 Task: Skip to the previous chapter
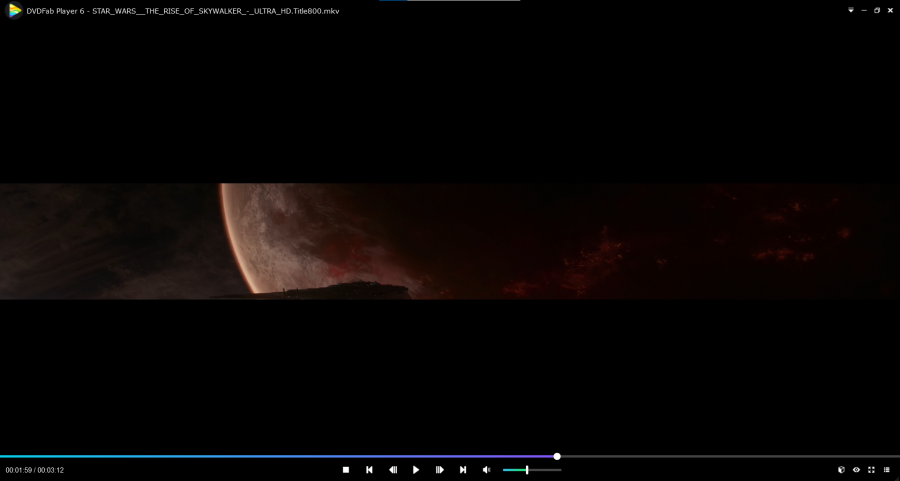(x=369, y=470)
